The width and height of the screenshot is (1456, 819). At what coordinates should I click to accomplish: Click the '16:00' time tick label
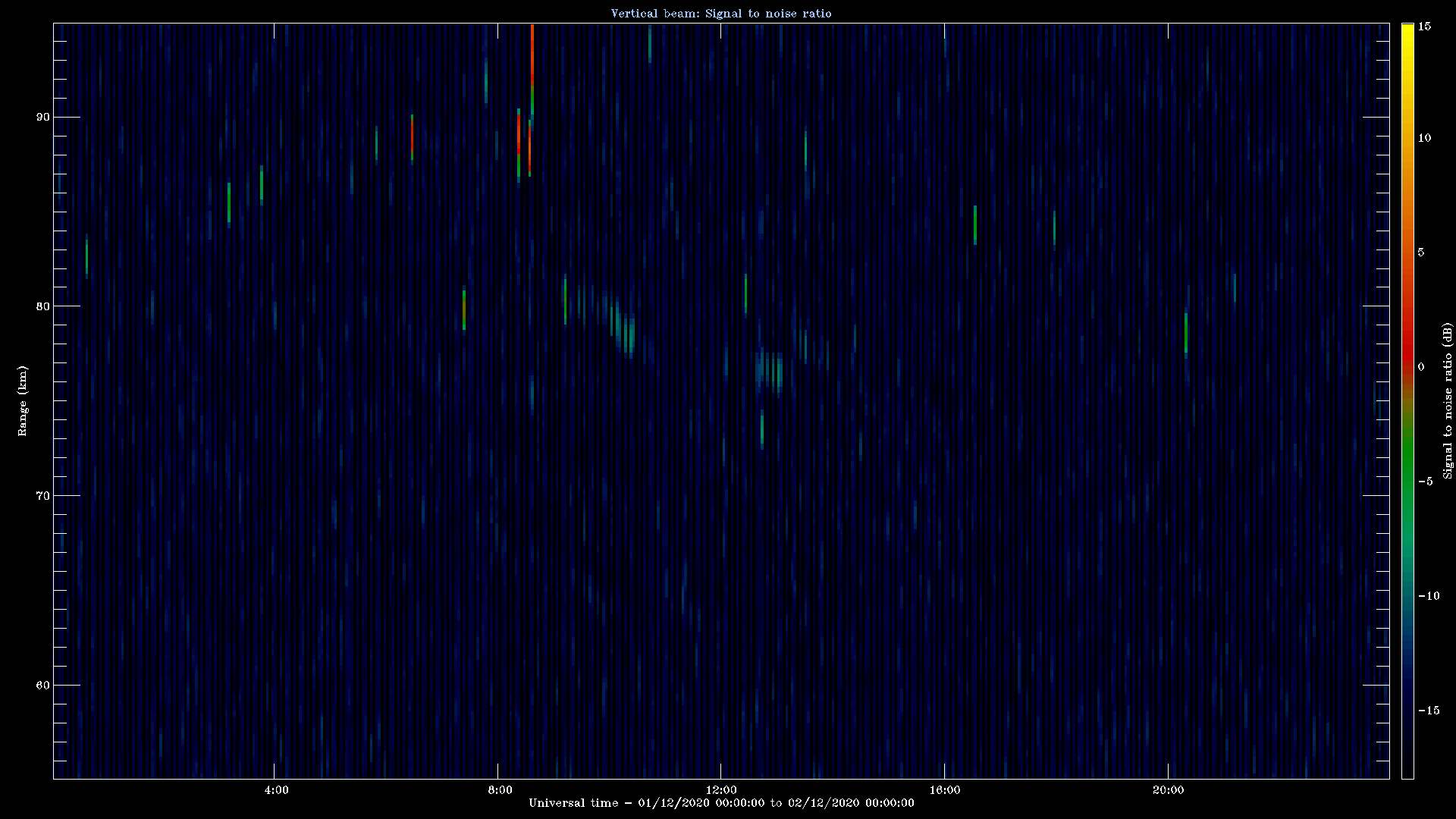point(944,790)
